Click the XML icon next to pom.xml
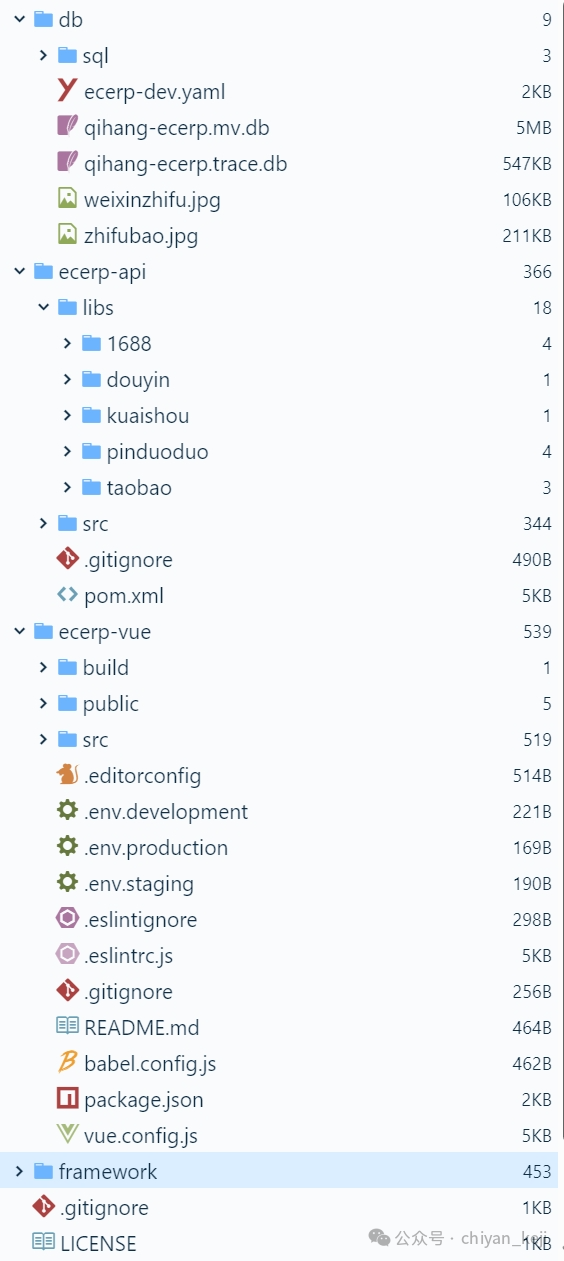 tap(67, 595)
